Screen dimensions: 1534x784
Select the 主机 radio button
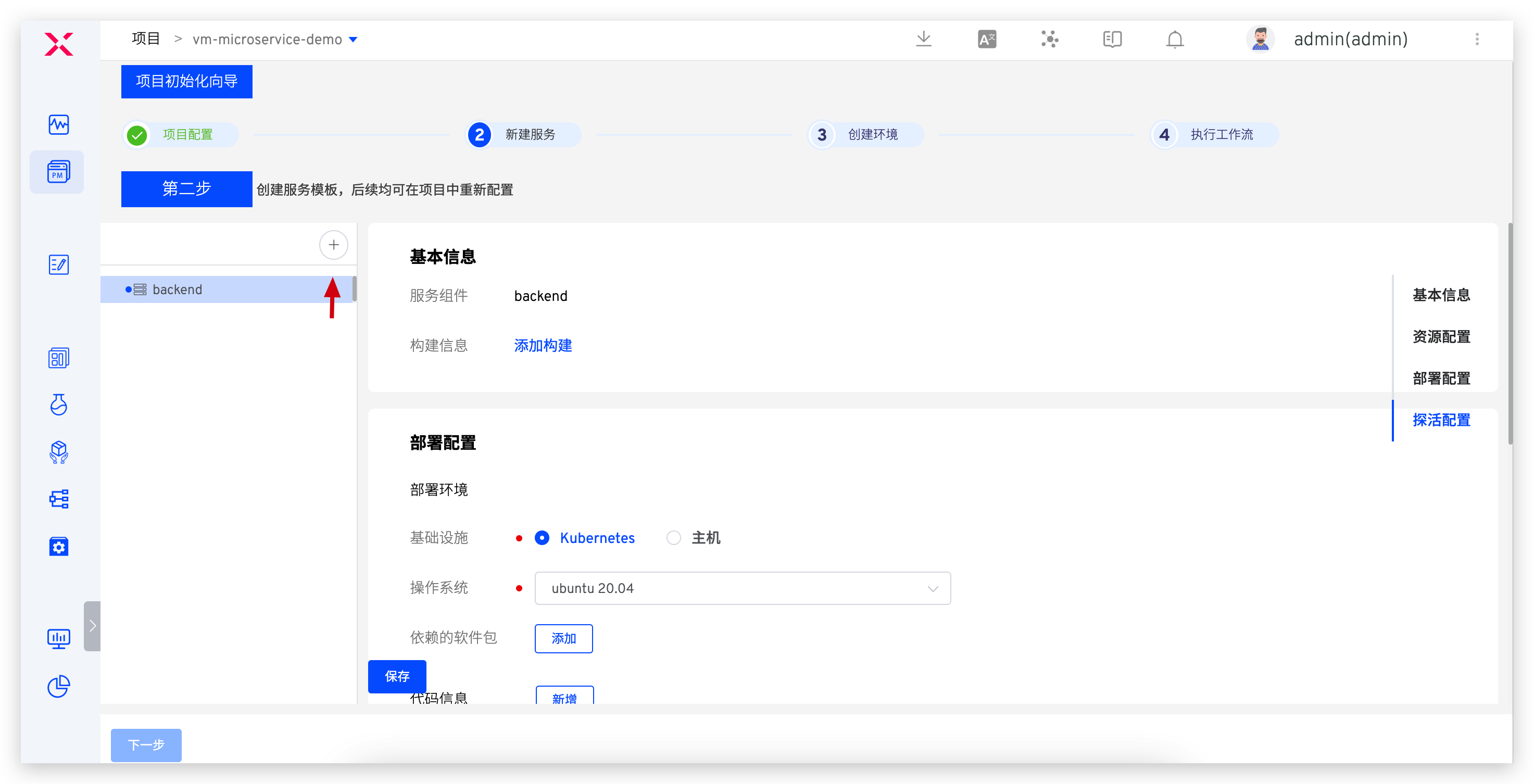coord(673,538)
